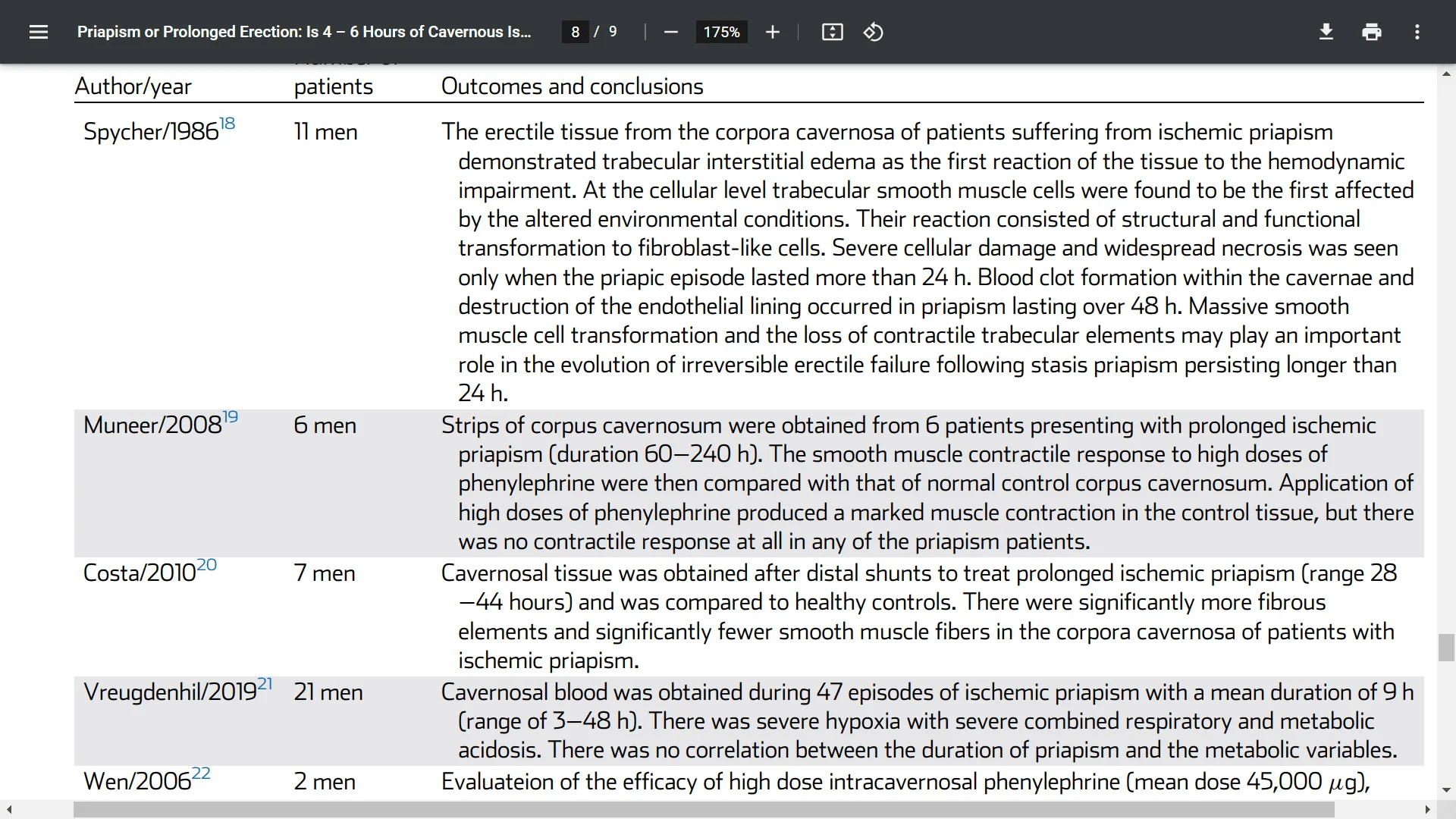Click the 'Outcomes and conclusions' column header
This screenshot has width=1456, height=819.
tap(573, 86)
